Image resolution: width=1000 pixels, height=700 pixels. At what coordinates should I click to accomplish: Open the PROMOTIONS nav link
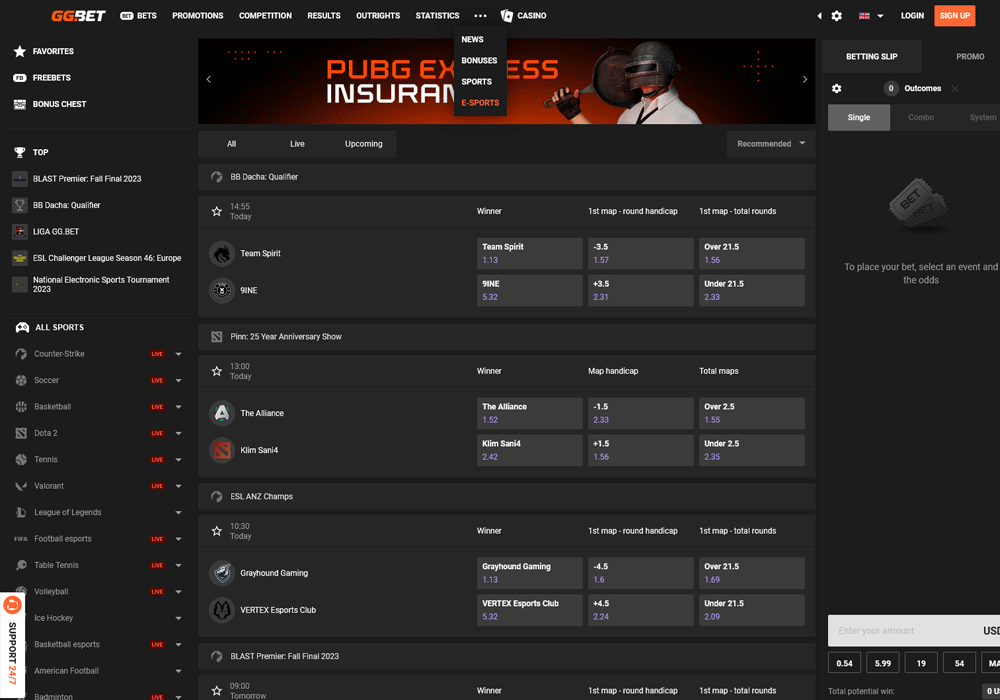point(198,16)
